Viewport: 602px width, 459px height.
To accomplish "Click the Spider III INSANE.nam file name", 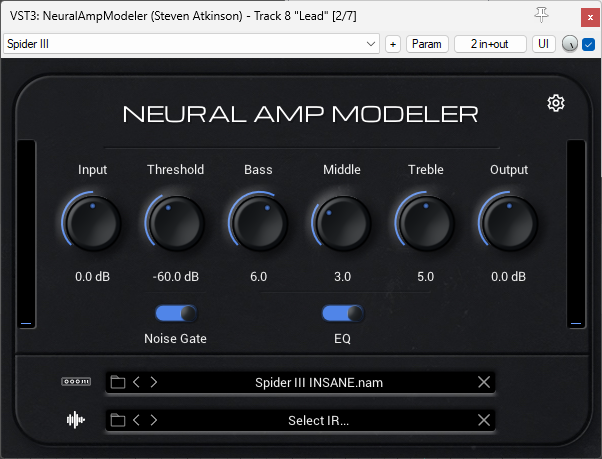I will click(319, 383).
